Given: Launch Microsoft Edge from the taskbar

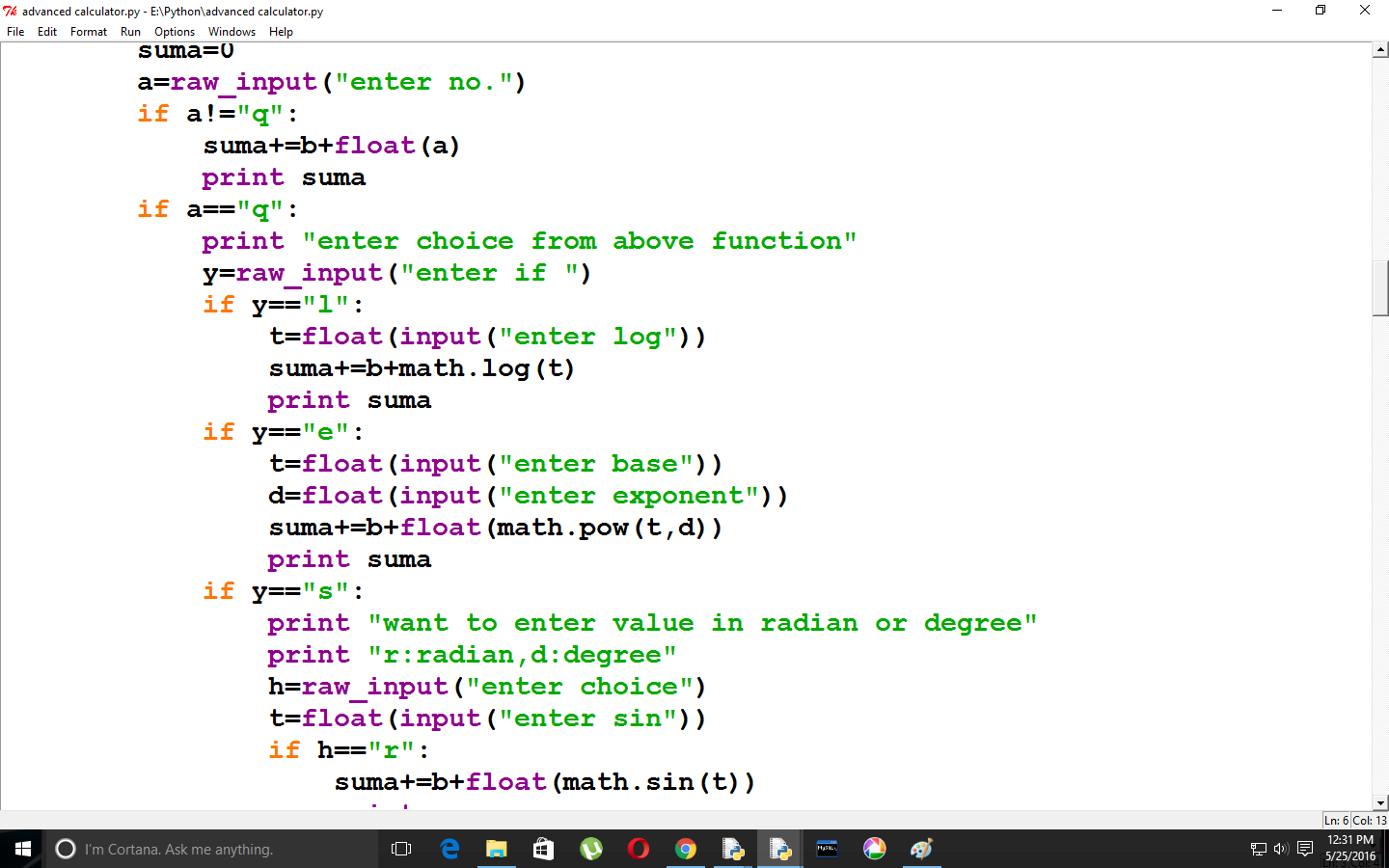Looking at the screenshot, I should 449,849.
